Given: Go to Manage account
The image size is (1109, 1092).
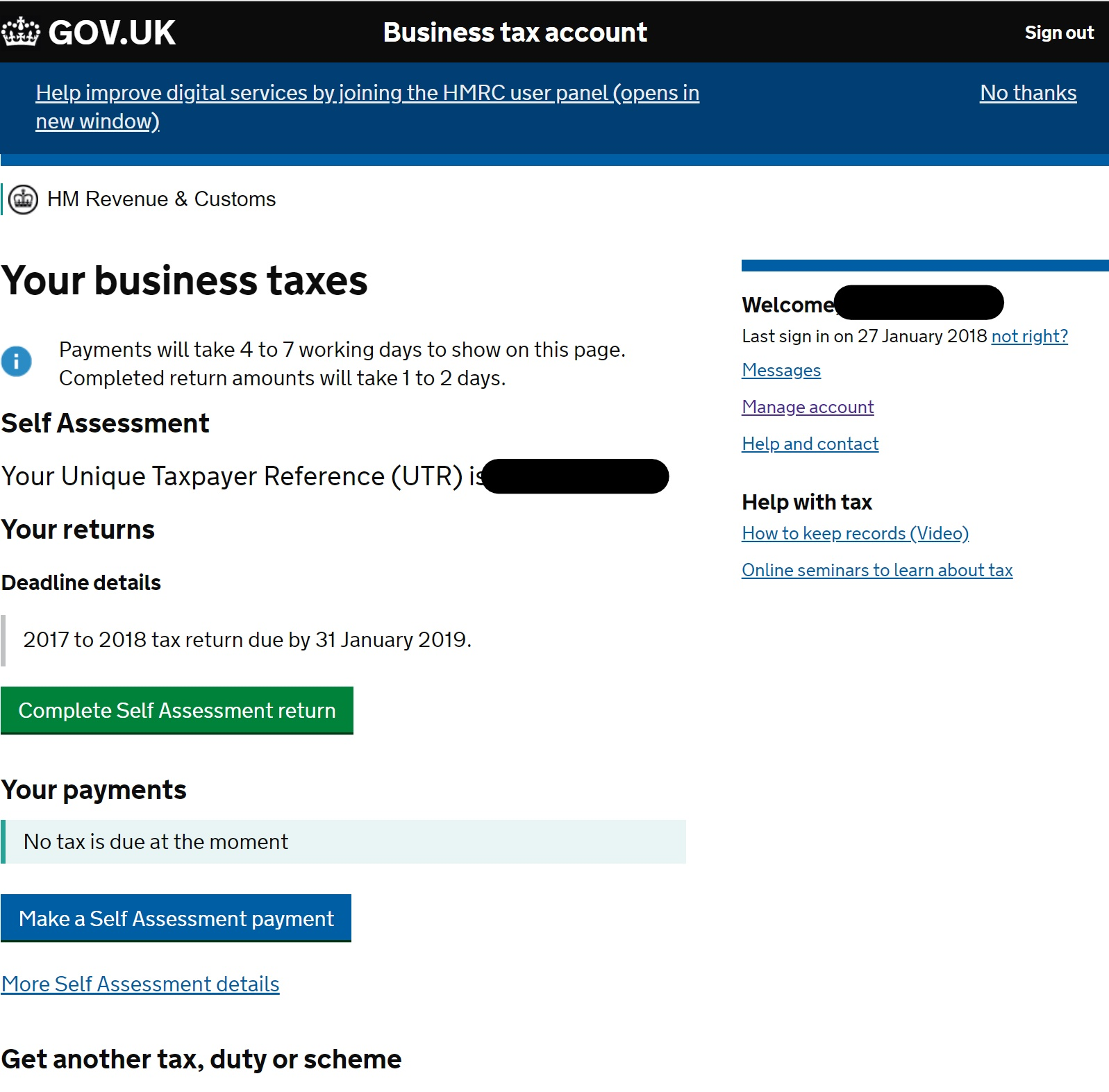Looking at the screenshot, I should point(808,407).
